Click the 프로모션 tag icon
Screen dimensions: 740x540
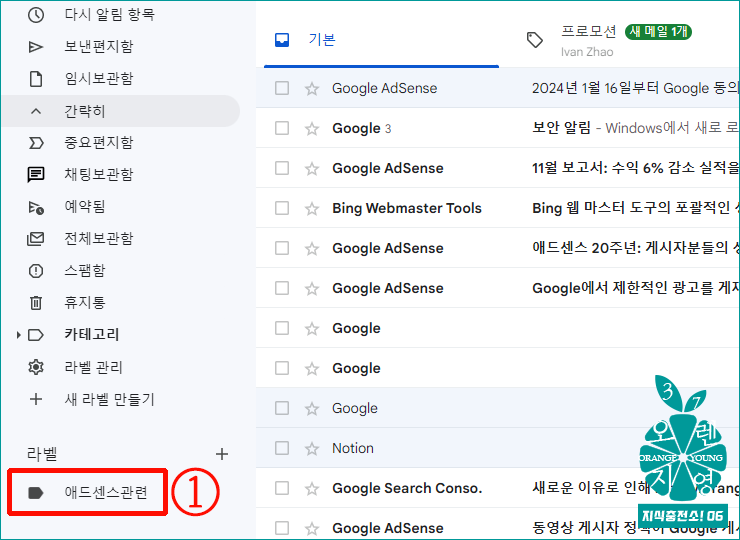[x=534, y=40]
